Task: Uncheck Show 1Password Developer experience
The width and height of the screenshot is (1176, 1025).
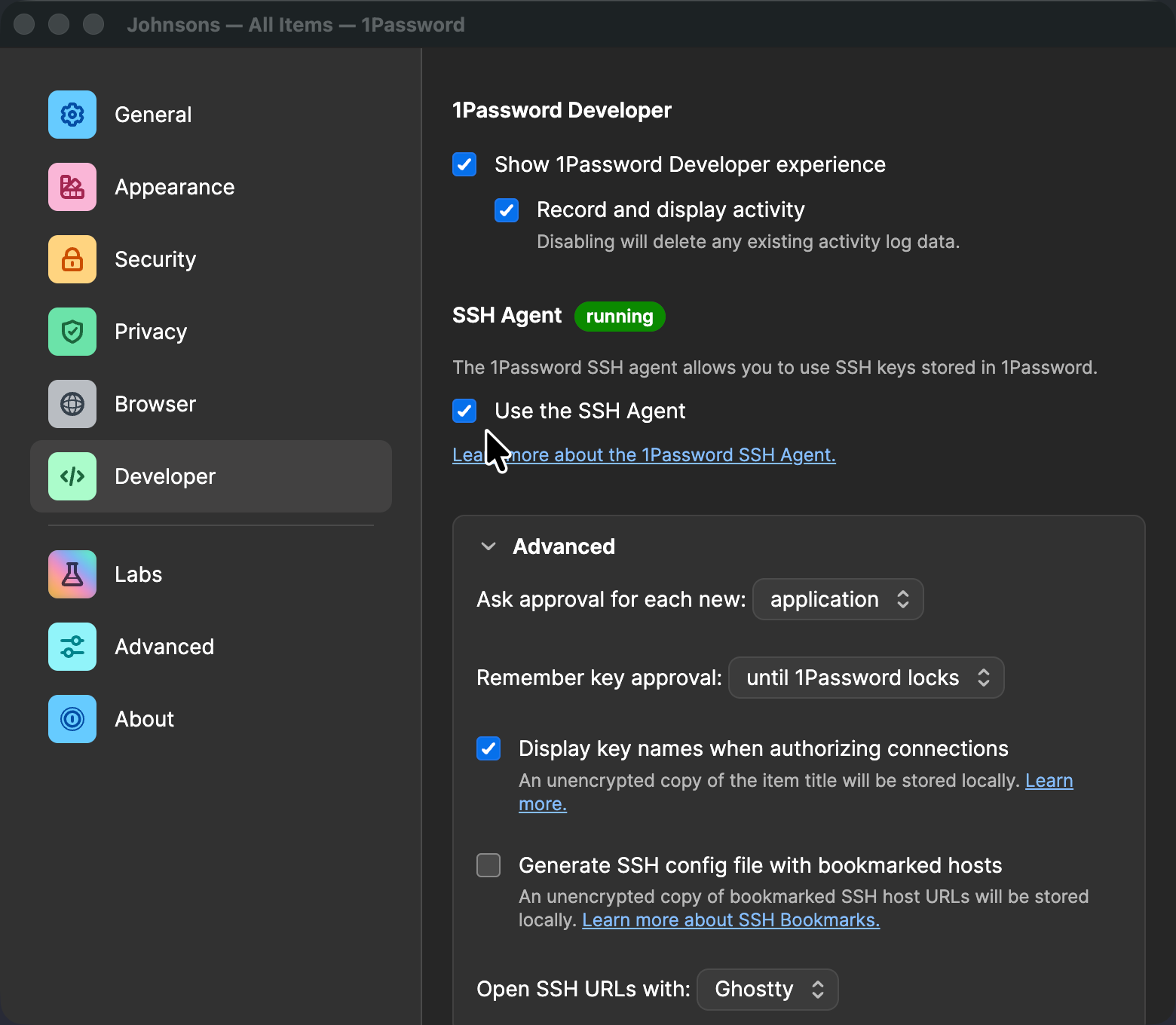Action: [464, 164]
